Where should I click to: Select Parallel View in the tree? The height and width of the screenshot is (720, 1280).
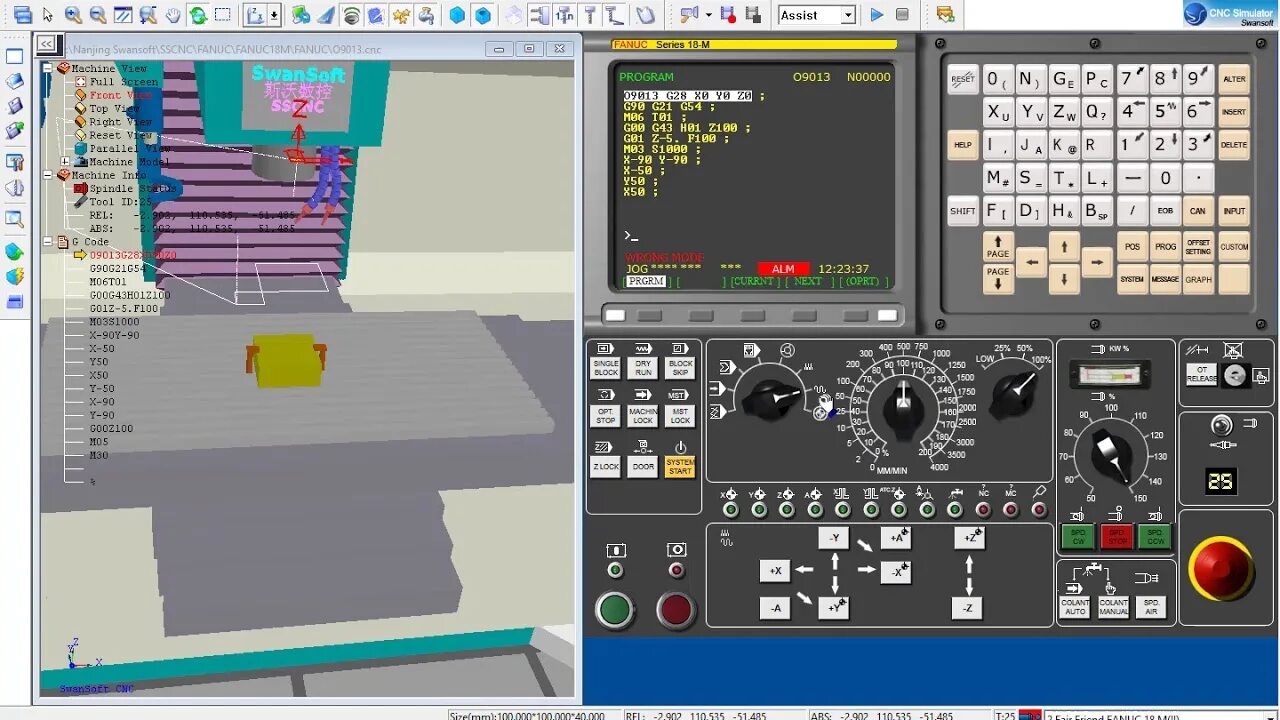pos(130,148)
